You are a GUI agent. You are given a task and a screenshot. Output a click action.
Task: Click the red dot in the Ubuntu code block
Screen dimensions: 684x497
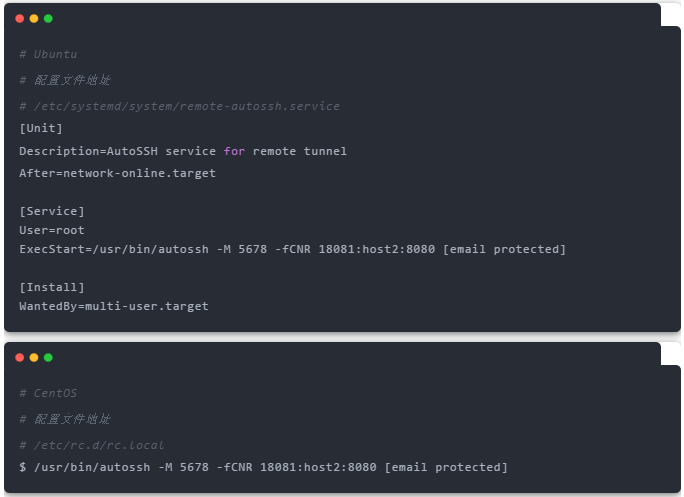click(20, 18)
